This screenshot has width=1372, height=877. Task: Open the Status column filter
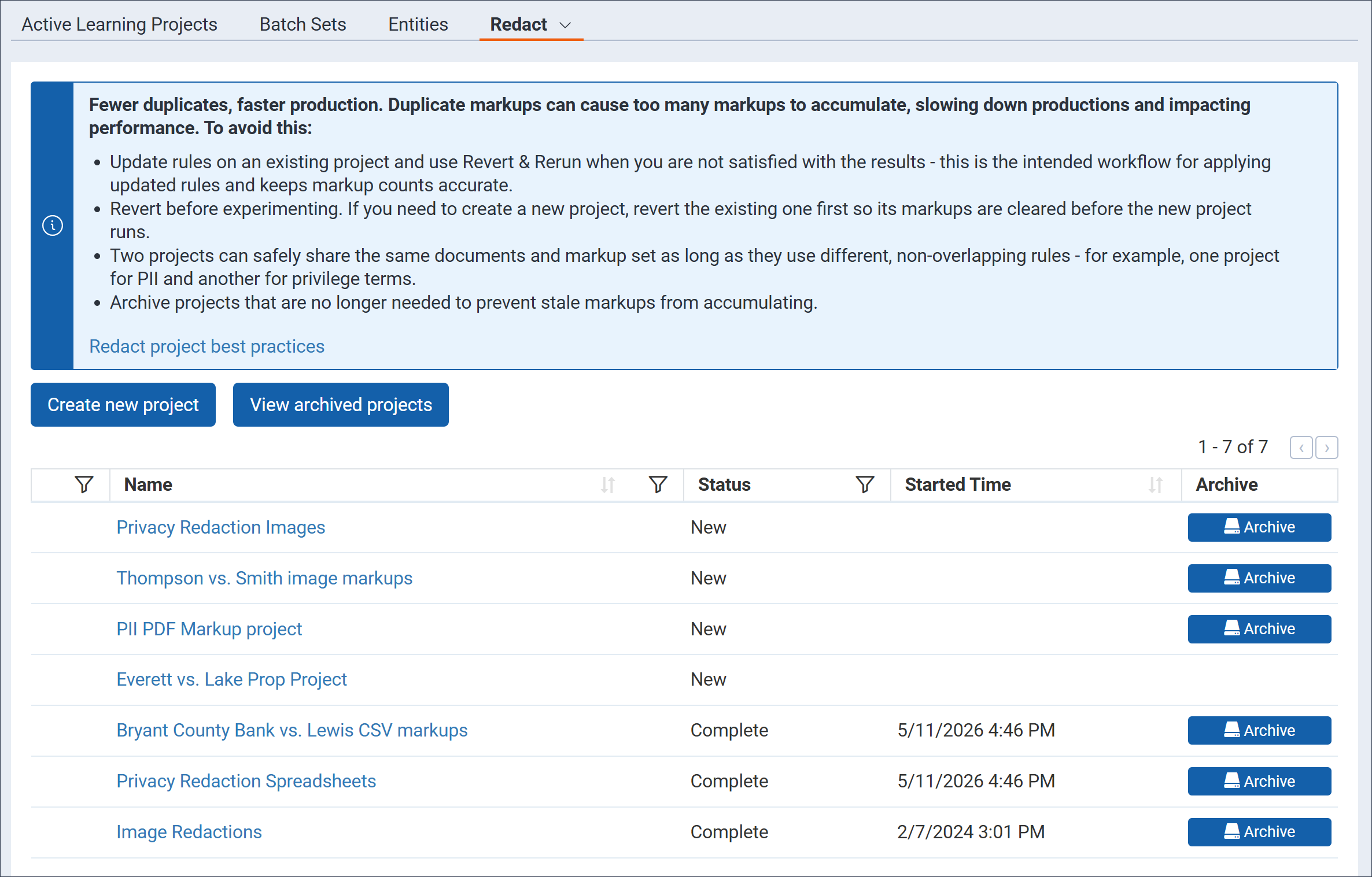tap(865, 484)
